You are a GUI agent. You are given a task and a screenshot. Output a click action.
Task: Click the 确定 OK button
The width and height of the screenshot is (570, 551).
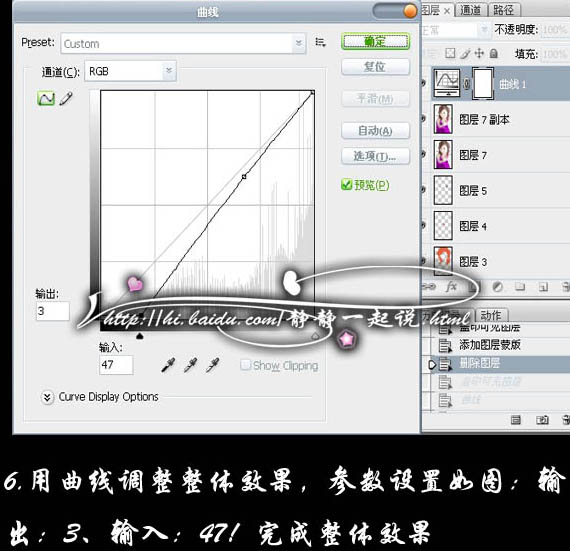[376, 41]
